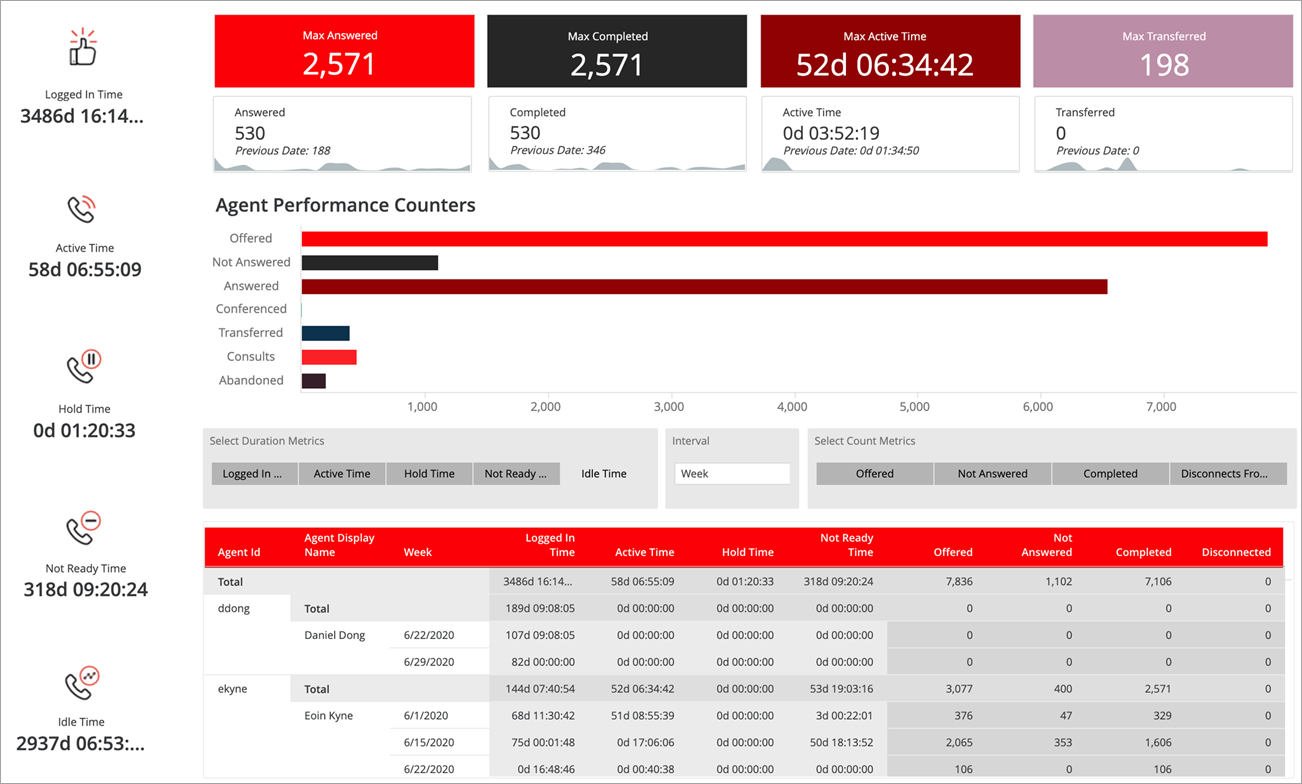Click the Not Ready Time phone icon
The image size is (1302, 784).
84,527
